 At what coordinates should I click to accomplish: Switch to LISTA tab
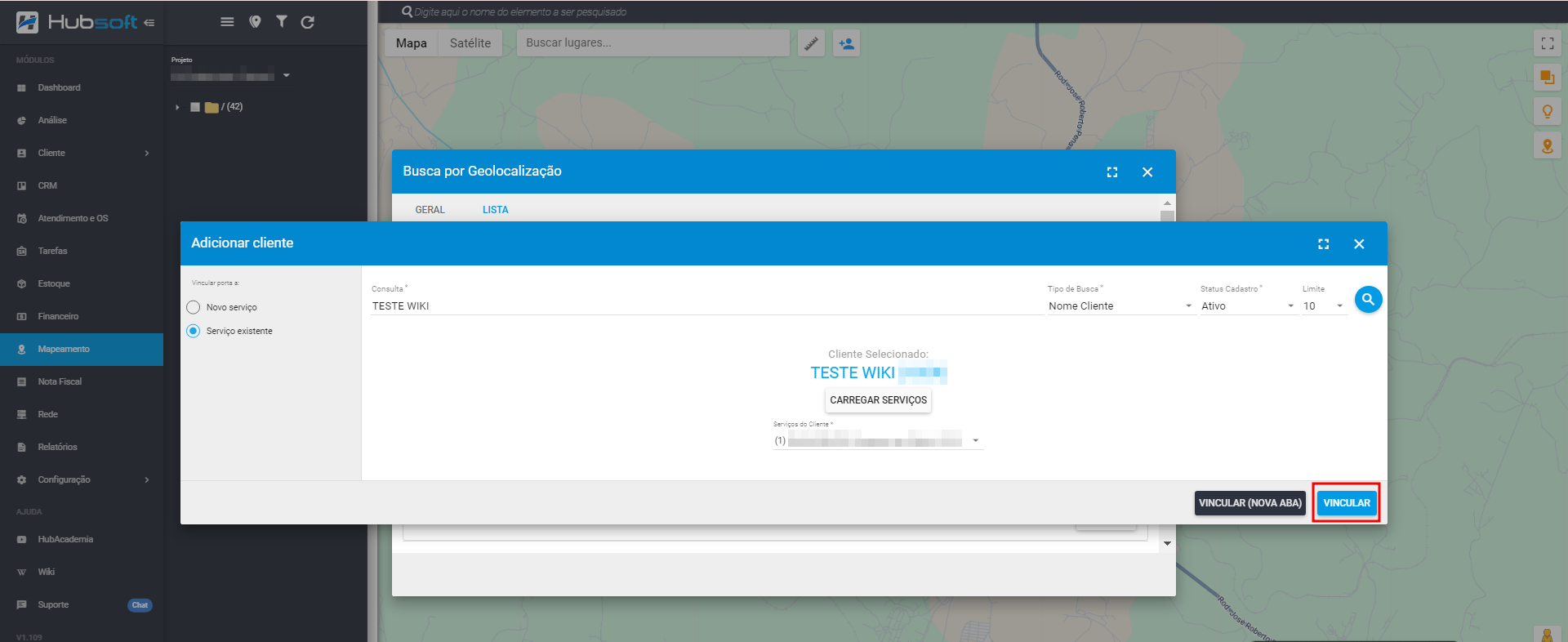click(x=495, y=210)
